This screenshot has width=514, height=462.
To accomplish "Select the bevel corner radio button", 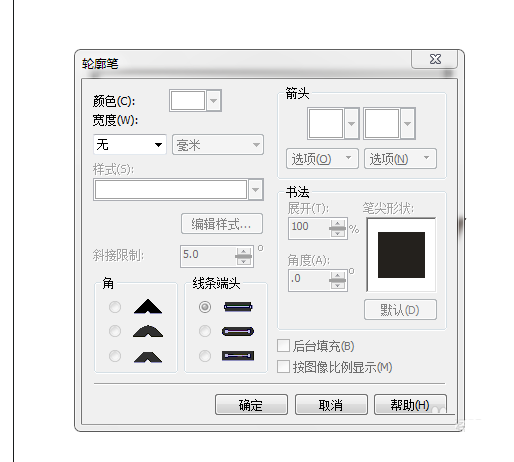I will pos(115,356).
